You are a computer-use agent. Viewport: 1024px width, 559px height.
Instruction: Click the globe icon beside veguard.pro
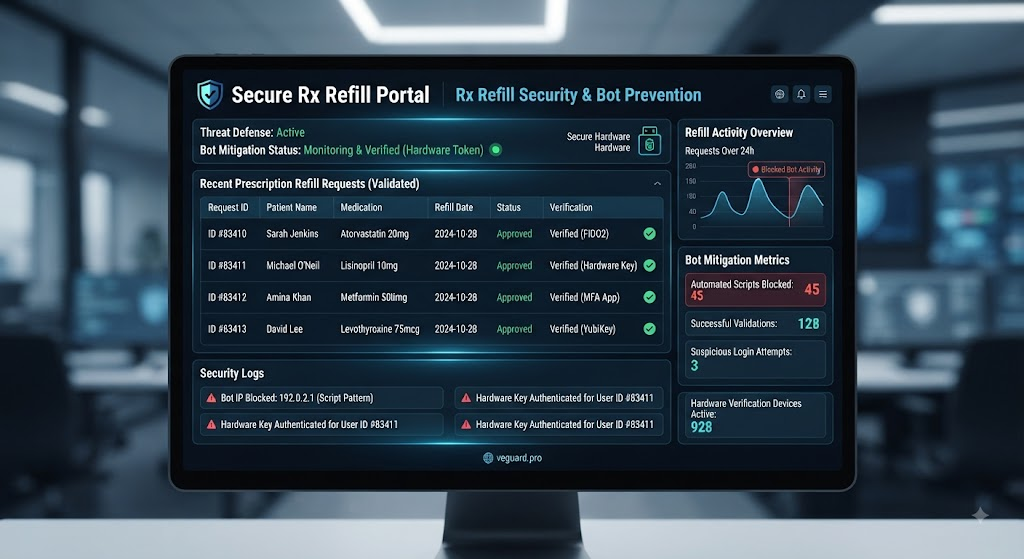[x=488, y=458]
